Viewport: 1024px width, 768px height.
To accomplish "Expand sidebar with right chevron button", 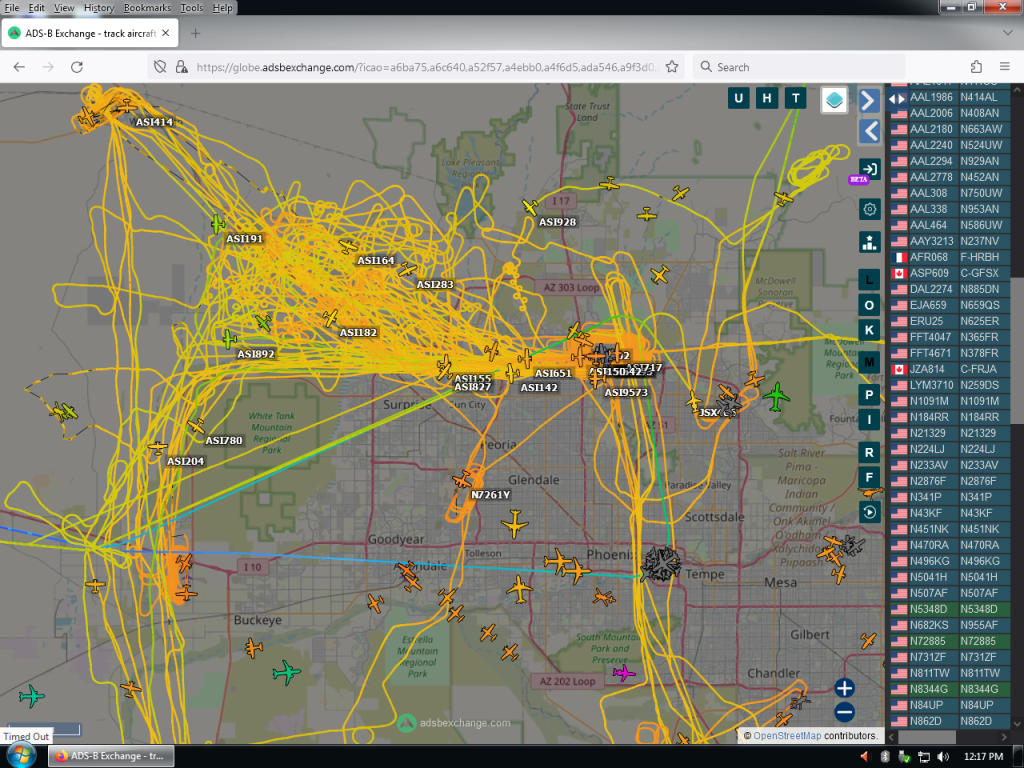I will [x=869, y=101].
